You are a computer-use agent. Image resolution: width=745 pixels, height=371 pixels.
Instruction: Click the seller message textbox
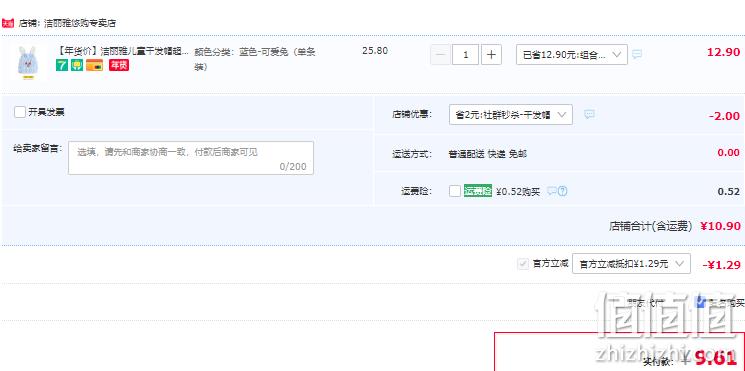tap(191, 158)
